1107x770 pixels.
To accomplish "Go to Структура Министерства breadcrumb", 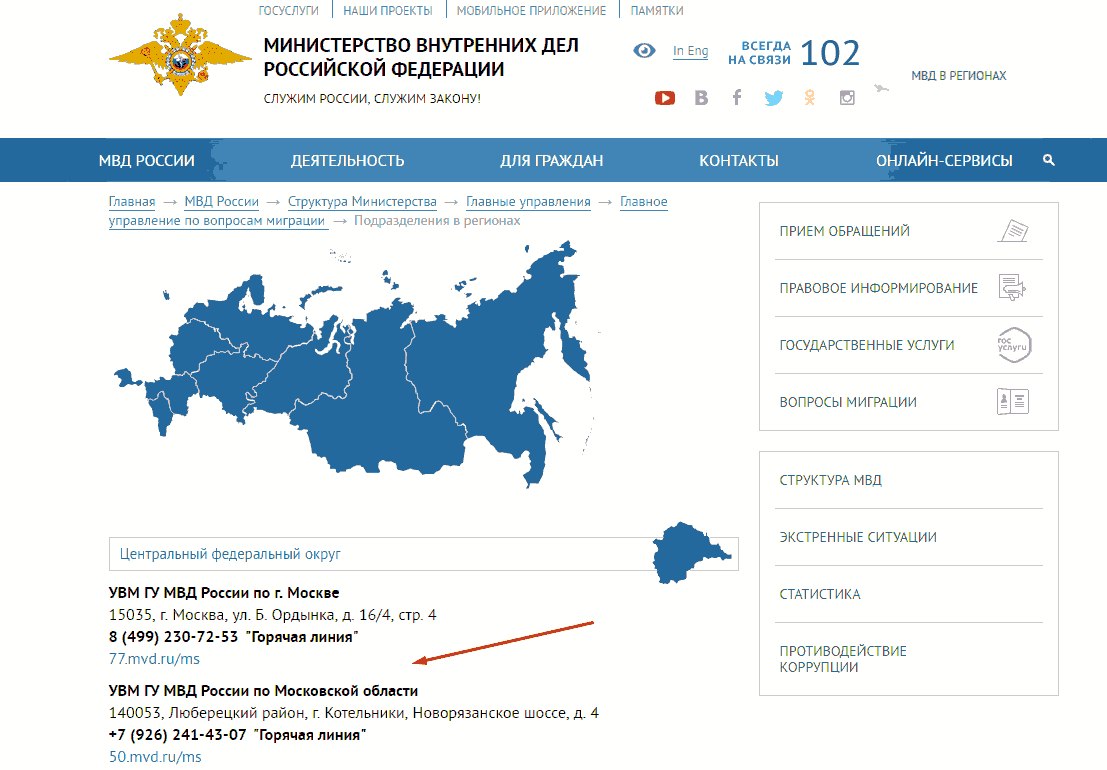I will pos(362,202).
